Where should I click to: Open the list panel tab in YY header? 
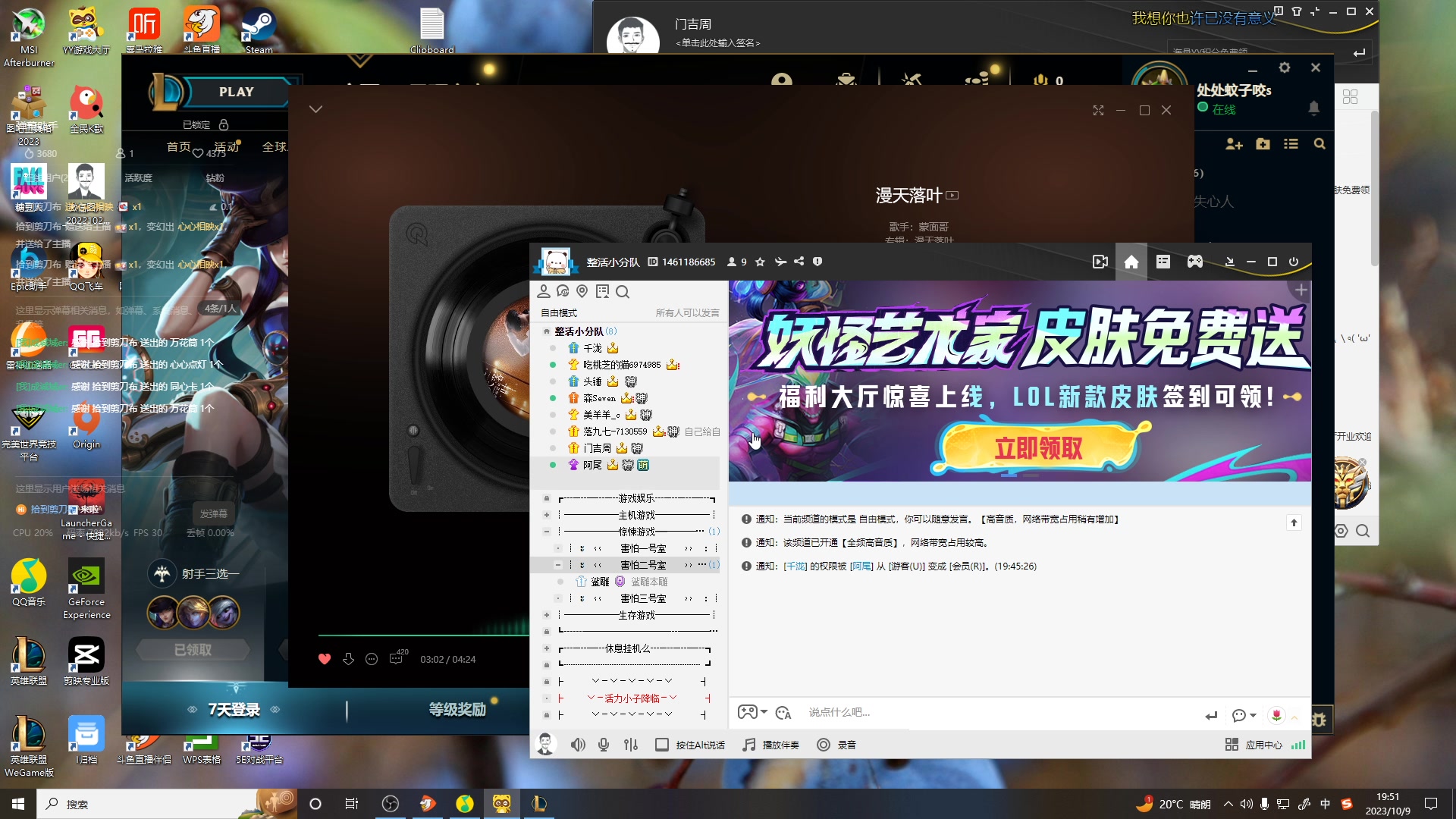coord(1163,262)
